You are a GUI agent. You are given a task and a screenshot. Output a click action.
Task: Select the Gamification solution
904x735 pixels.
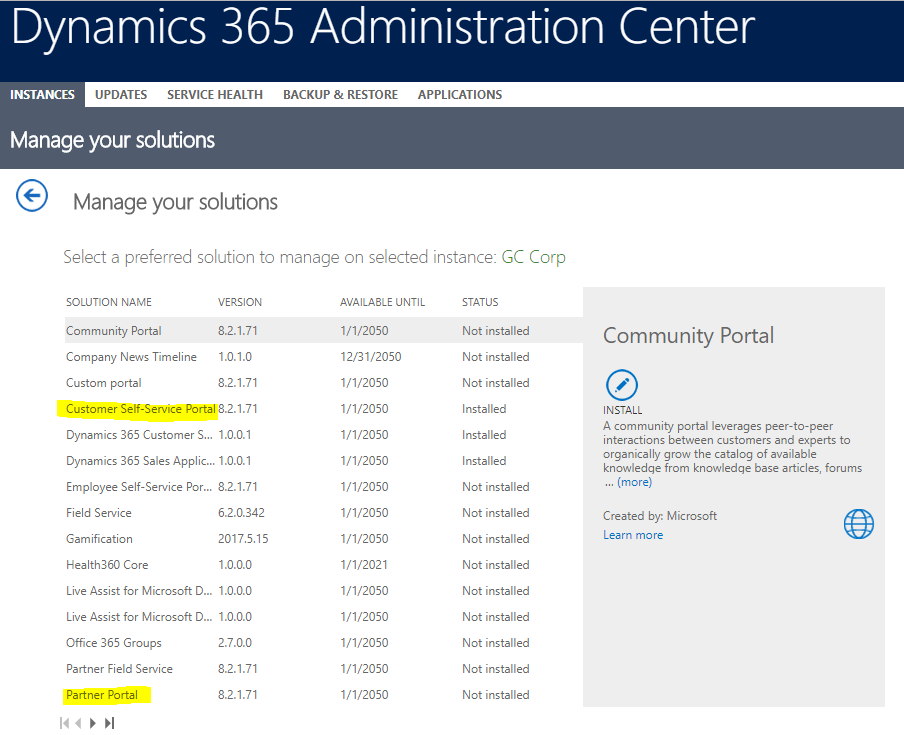click(x=99, y=538)
